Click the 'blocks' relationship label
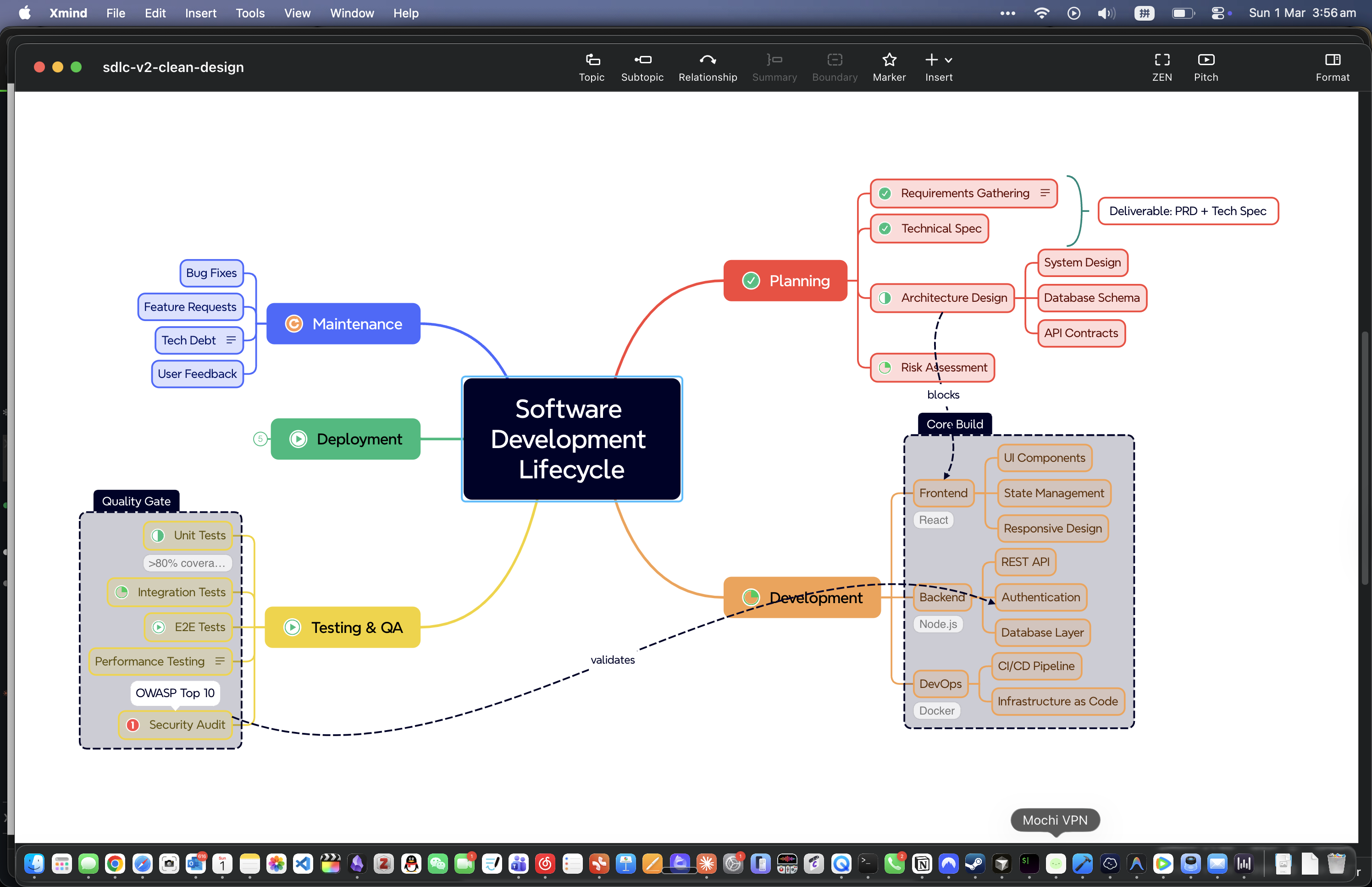Screen dimensions: 1372x887 943,394
